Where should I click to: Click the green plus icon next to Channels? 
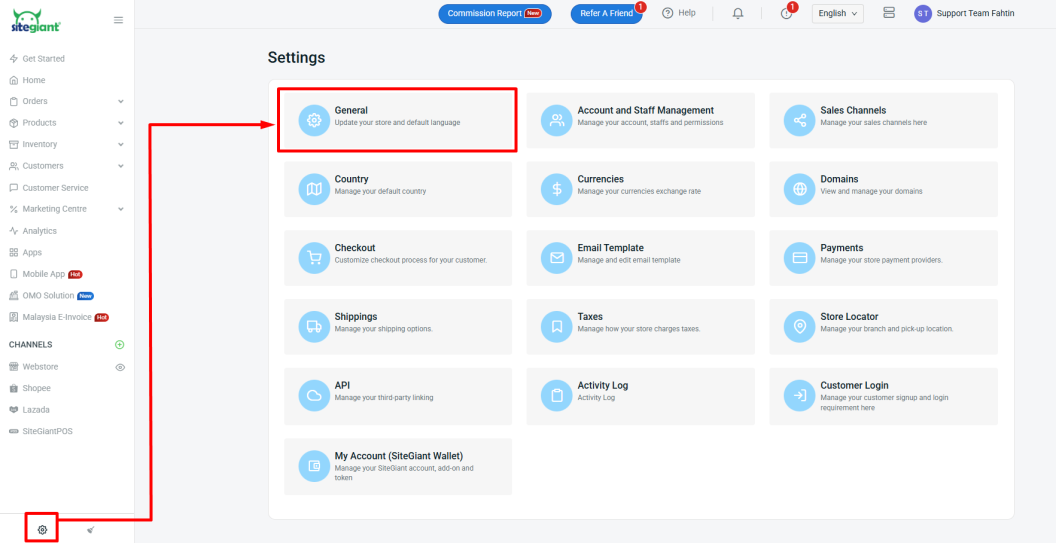pyautogui.click(x=120, y=345)
